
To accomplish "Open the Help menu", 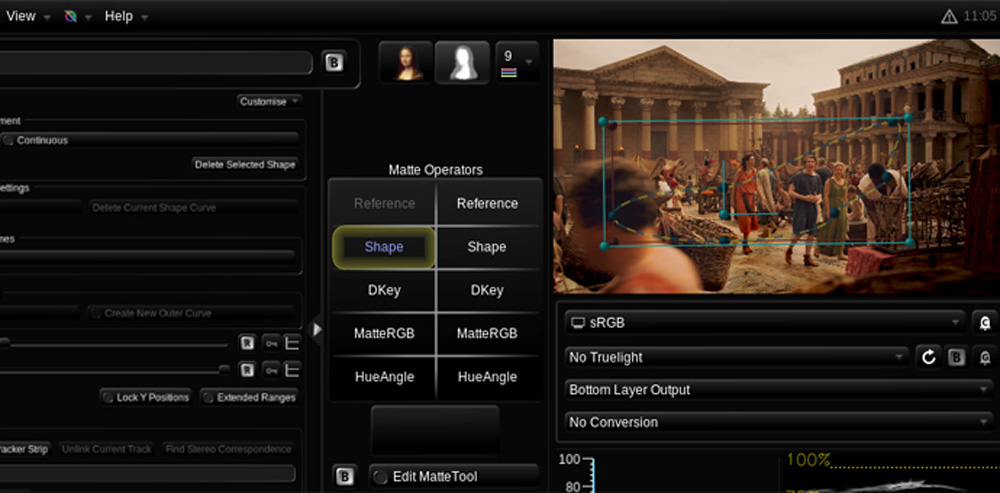I will 126,17.
